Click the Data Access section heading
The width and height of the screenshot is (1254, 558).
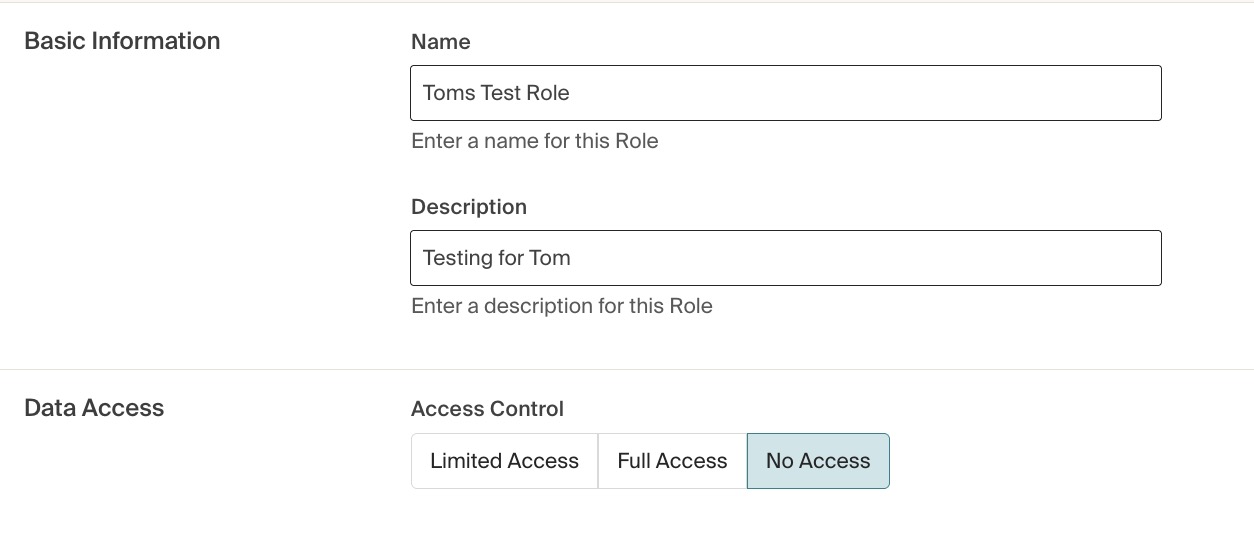94,408
